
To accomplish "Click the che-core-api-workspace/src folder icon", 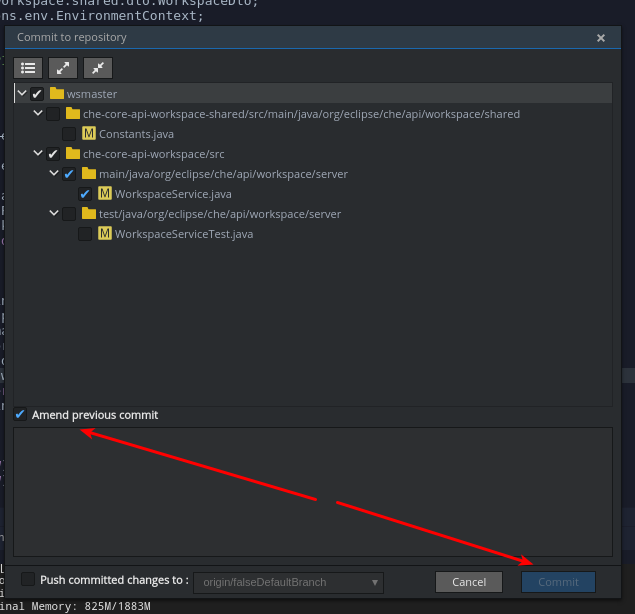I will tap(73, 154).
